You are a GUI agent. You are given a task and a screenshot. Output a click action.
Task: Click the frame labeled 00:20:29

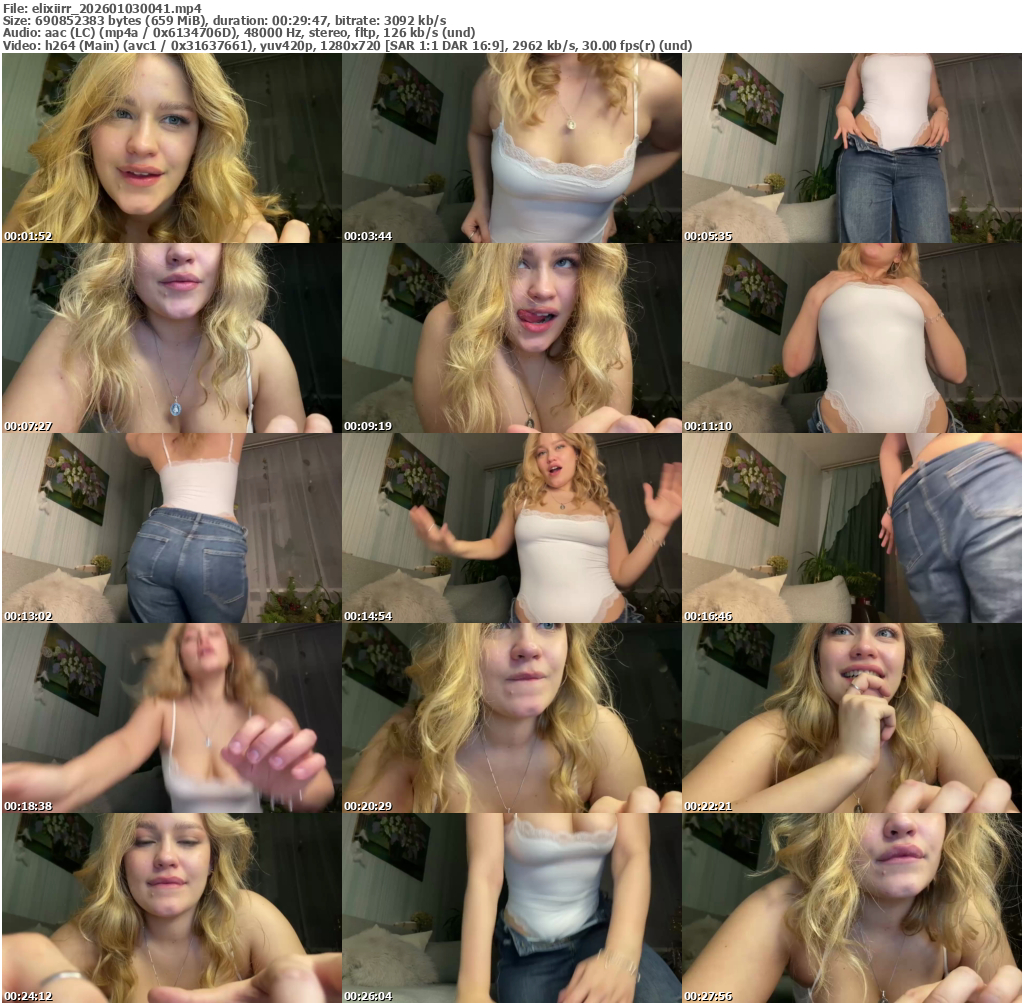512,717
